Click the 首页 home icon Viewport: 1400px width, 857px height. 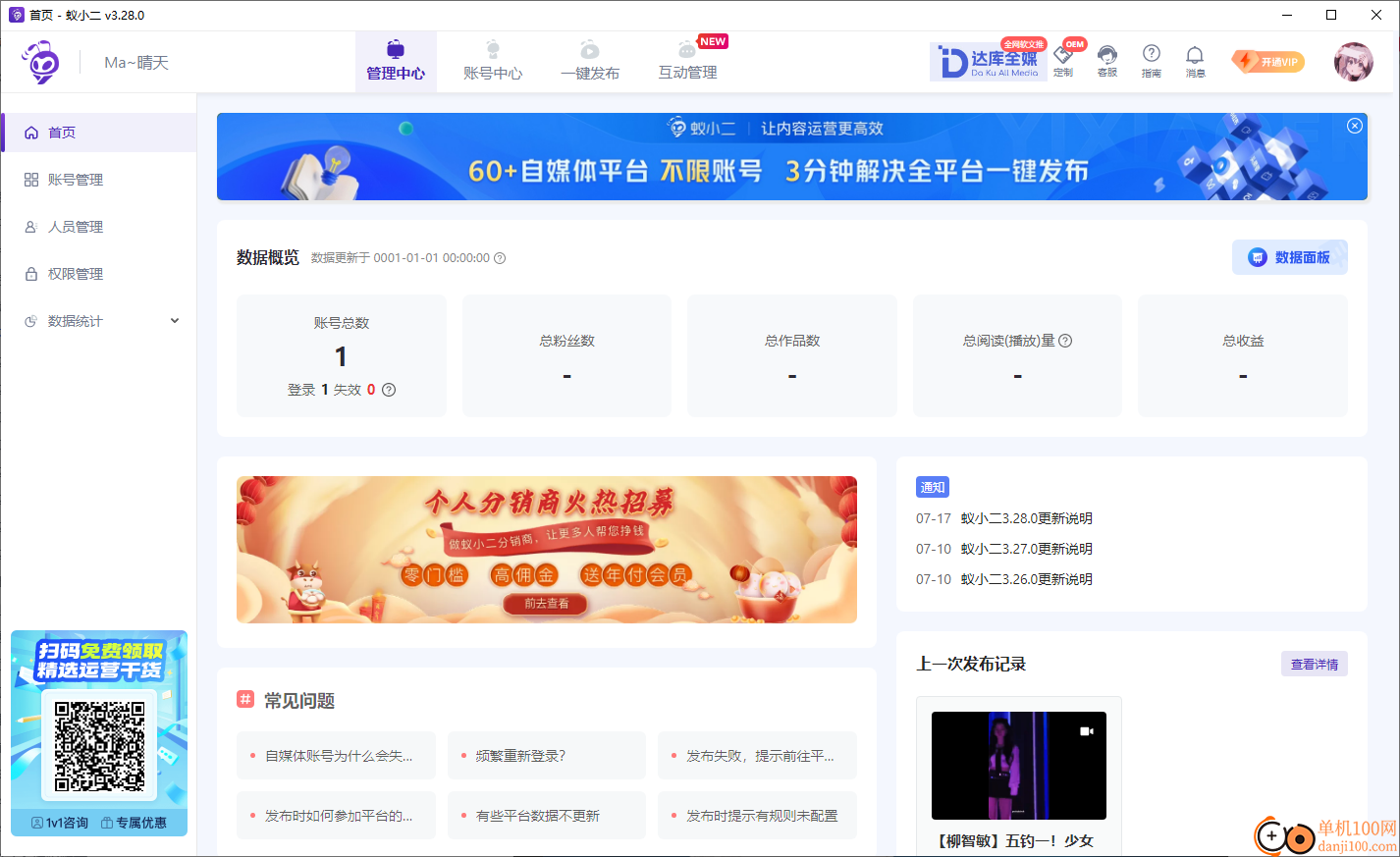coord(31,133)
